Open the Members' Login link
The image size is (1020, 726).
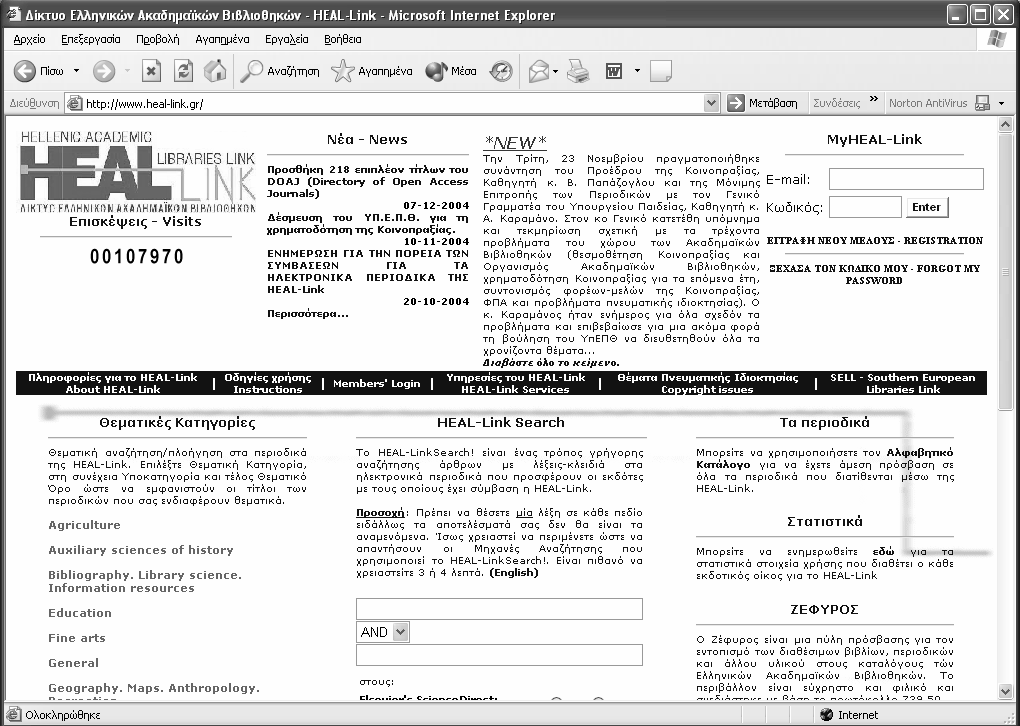click(x=377, y=384)
